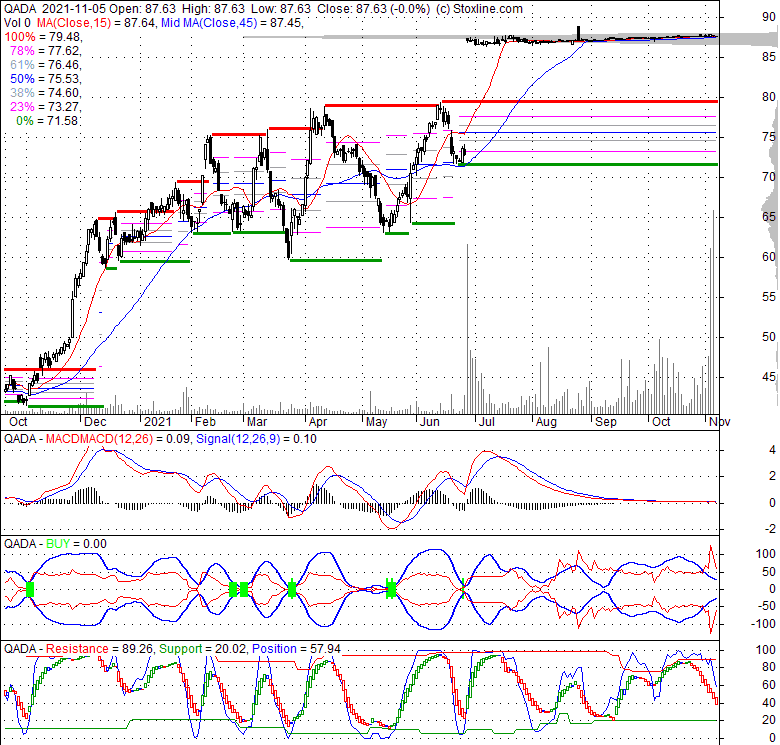Click the '(c) Stoxline.com' copyright text
Image resolution: width=780 pixels, height=745 pixels.
click(479, 9)
